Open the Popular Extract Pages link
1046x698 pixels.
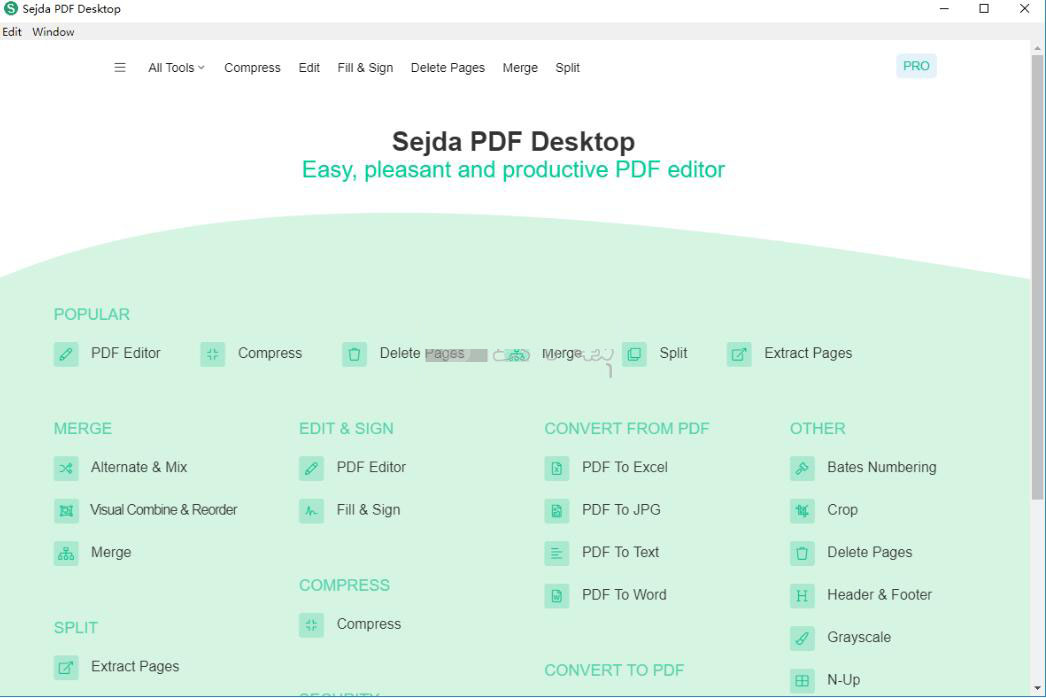coord(808,353)
